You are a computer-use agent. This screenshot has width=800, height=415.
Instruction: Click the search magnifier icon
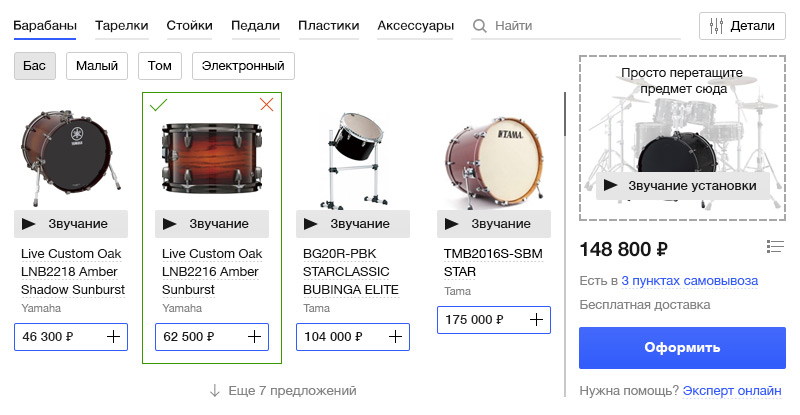click(480, 25)
